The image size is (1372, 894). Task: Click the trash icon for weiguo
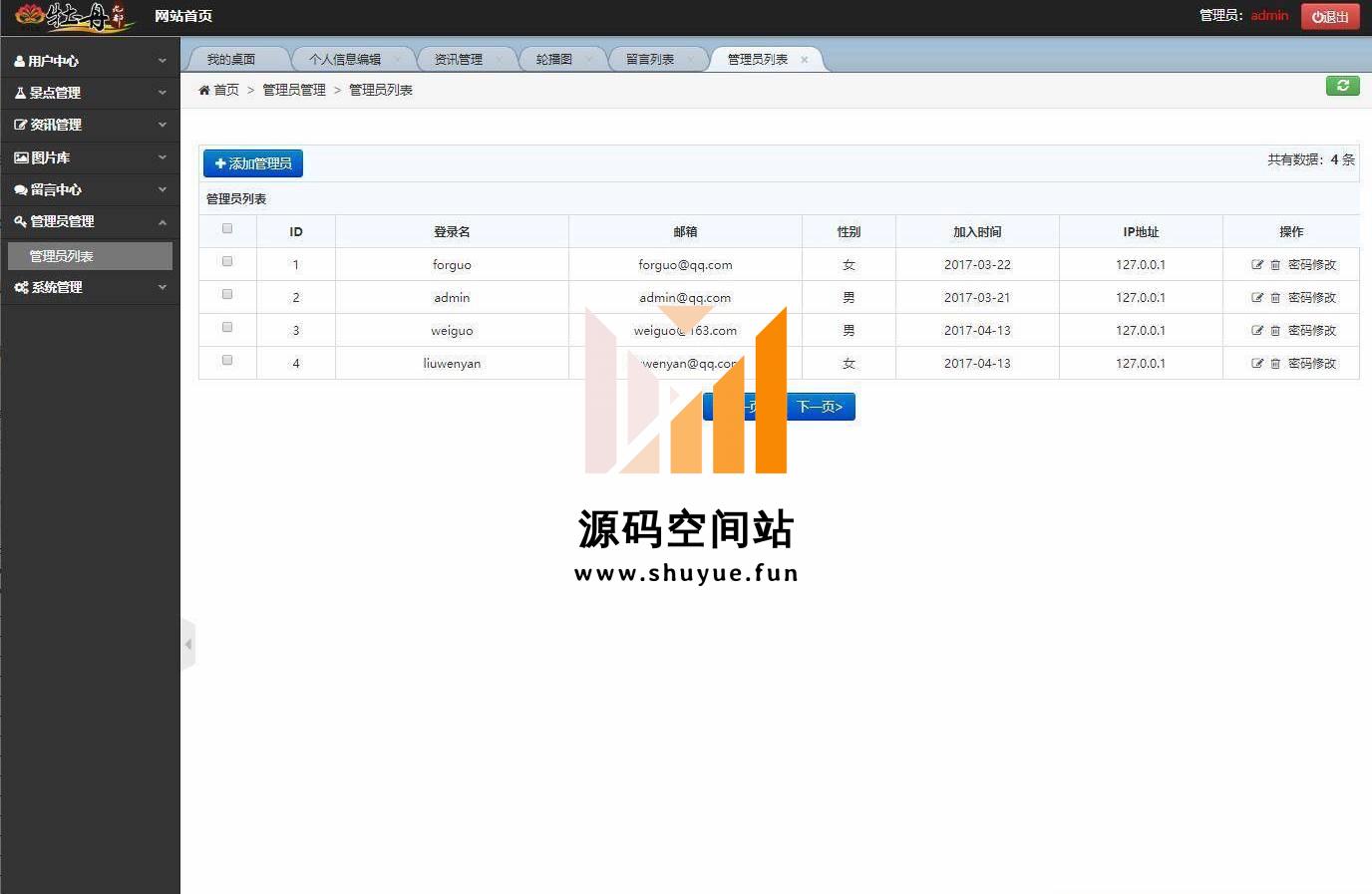click(1275, 331)
